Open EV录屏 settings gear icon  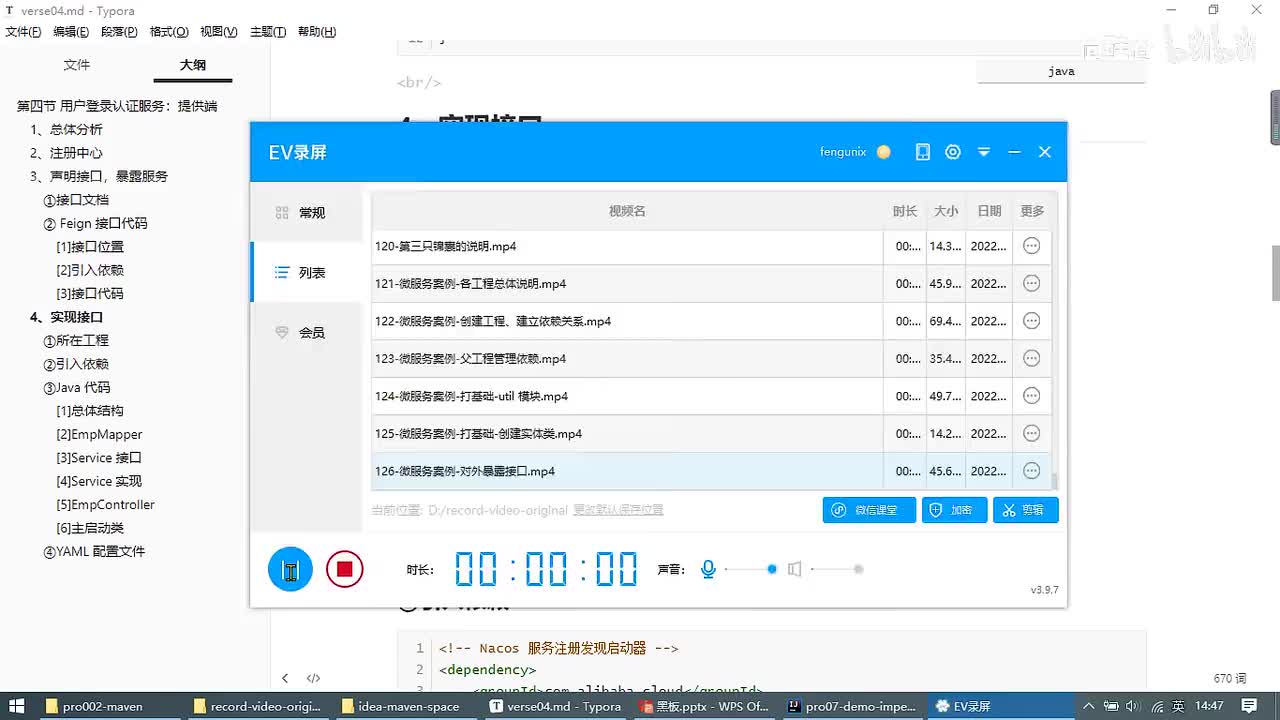[953, 152]
